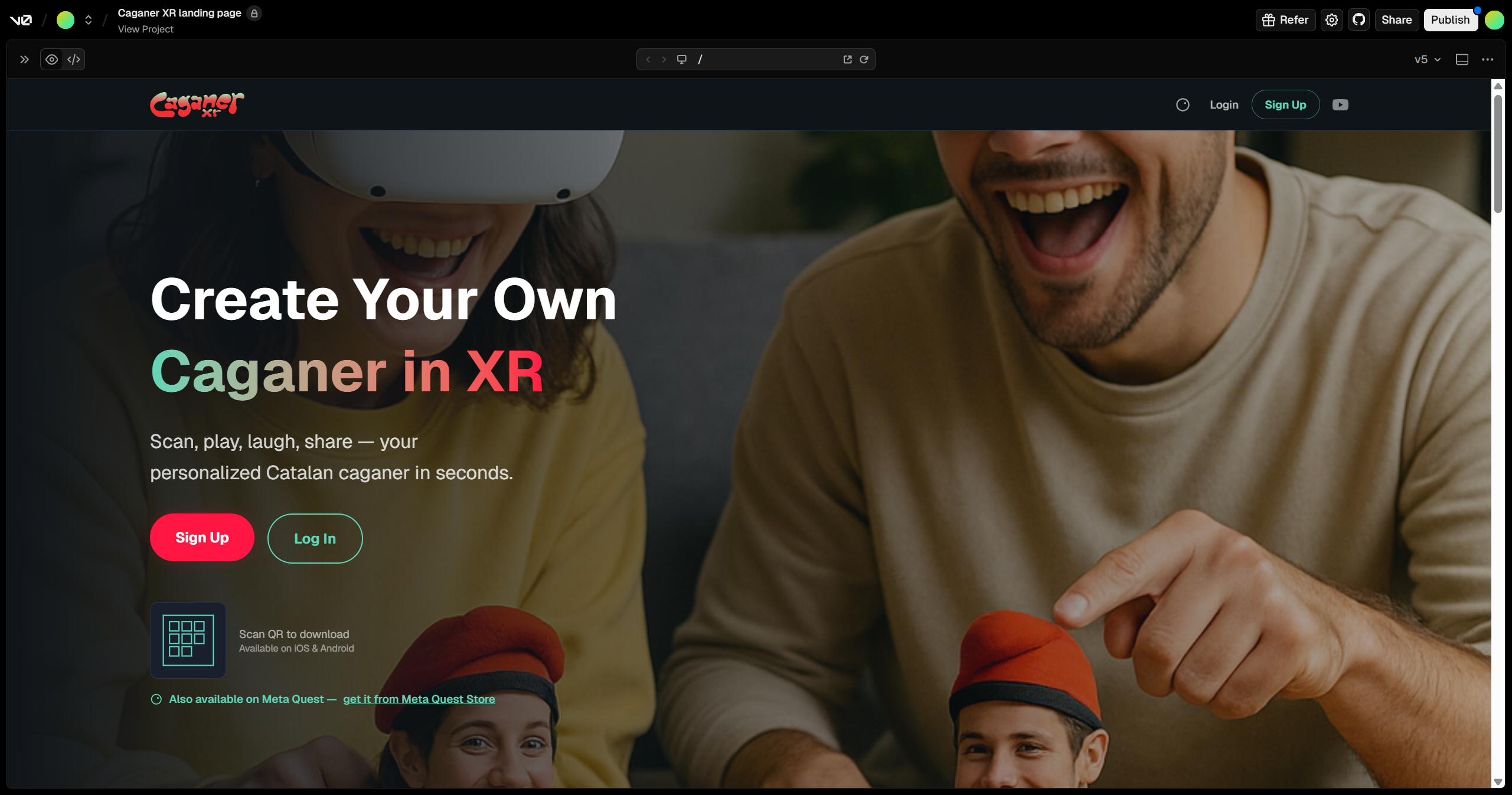The height and width of the screenshot is (795, 1512).
Task: Open the Meta Quest Store link
Action: coord(419,699)
